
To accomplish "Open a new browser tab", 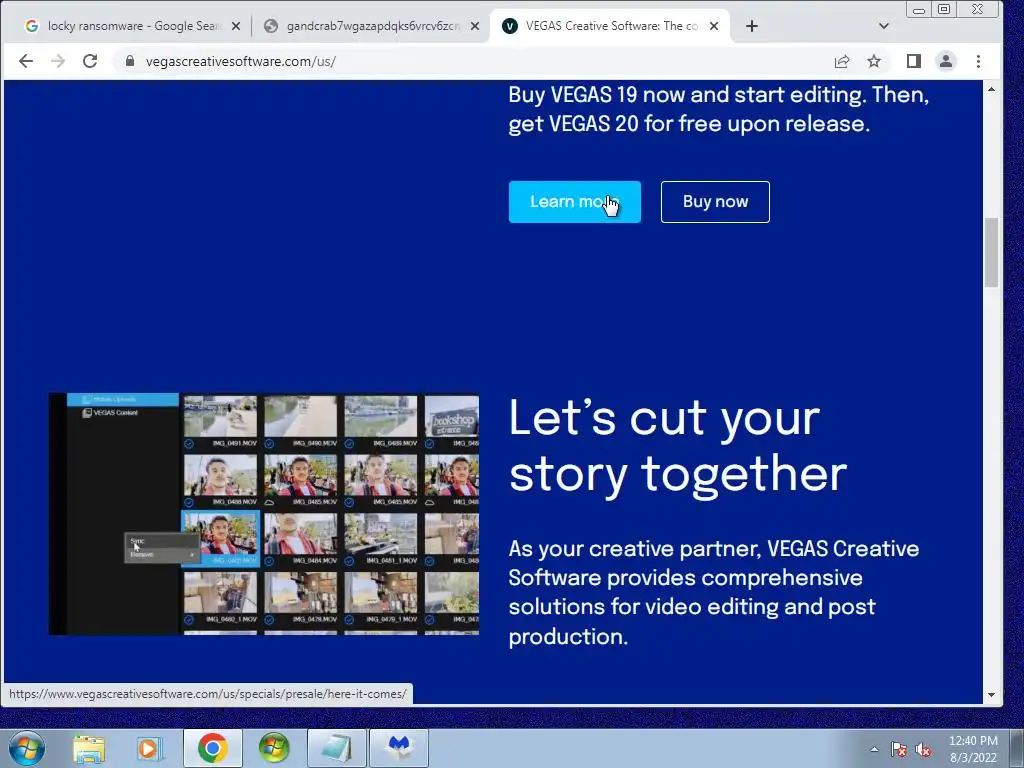I will pos(752,26).
